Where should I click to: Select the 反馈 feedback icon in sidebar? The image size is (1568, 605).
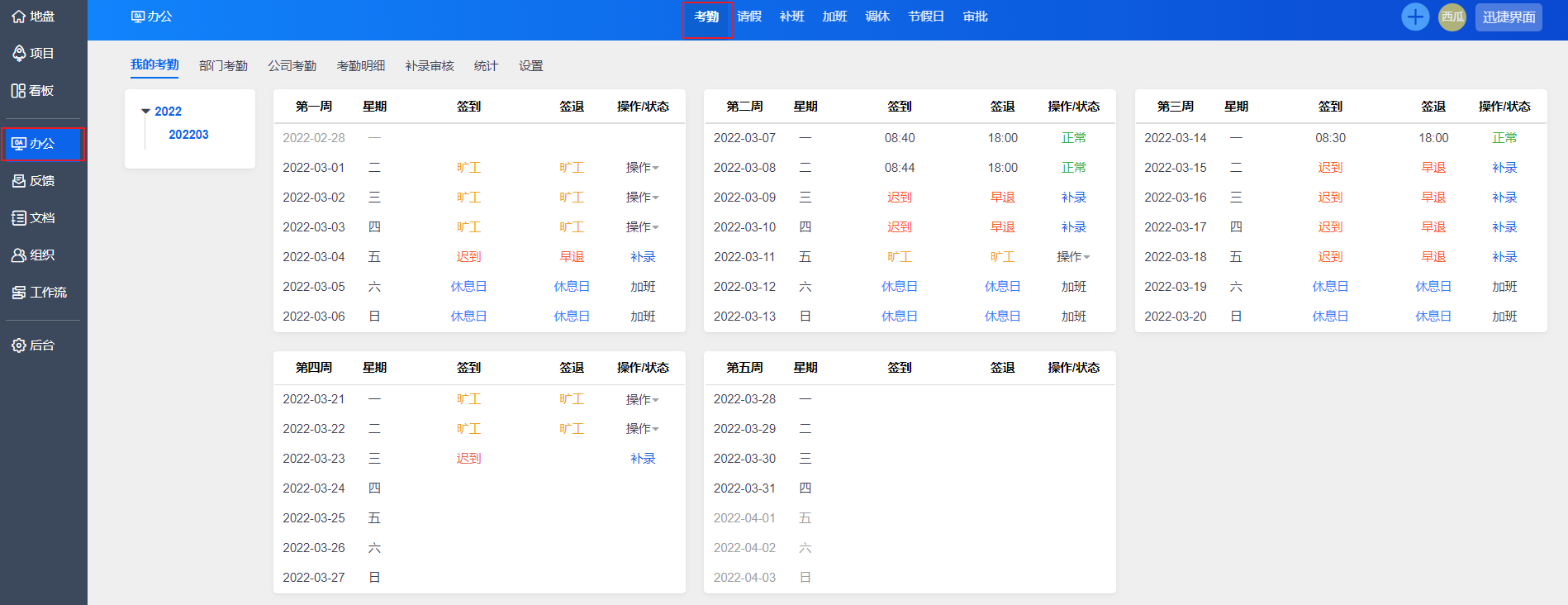coord(18,181)
